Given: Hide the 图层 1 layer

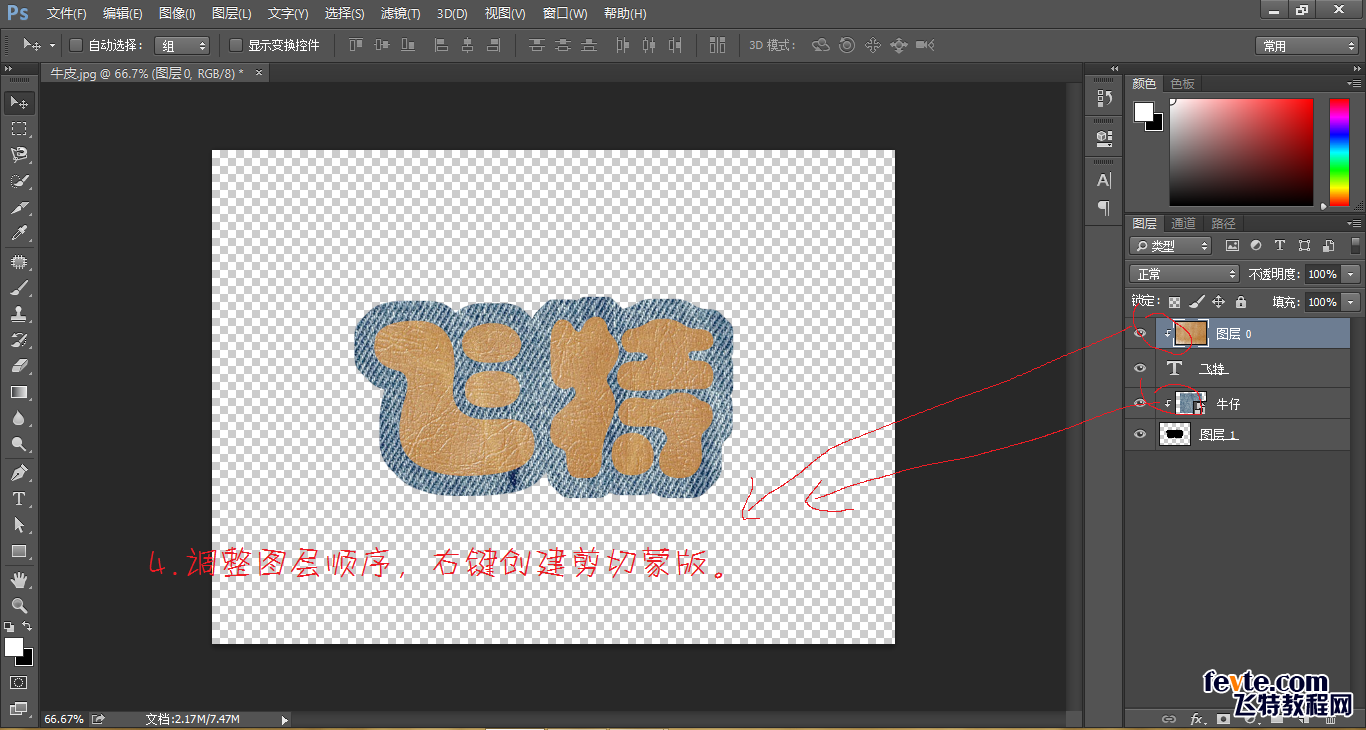Looking at the screenshot, I should click(x=1140, y=434).
